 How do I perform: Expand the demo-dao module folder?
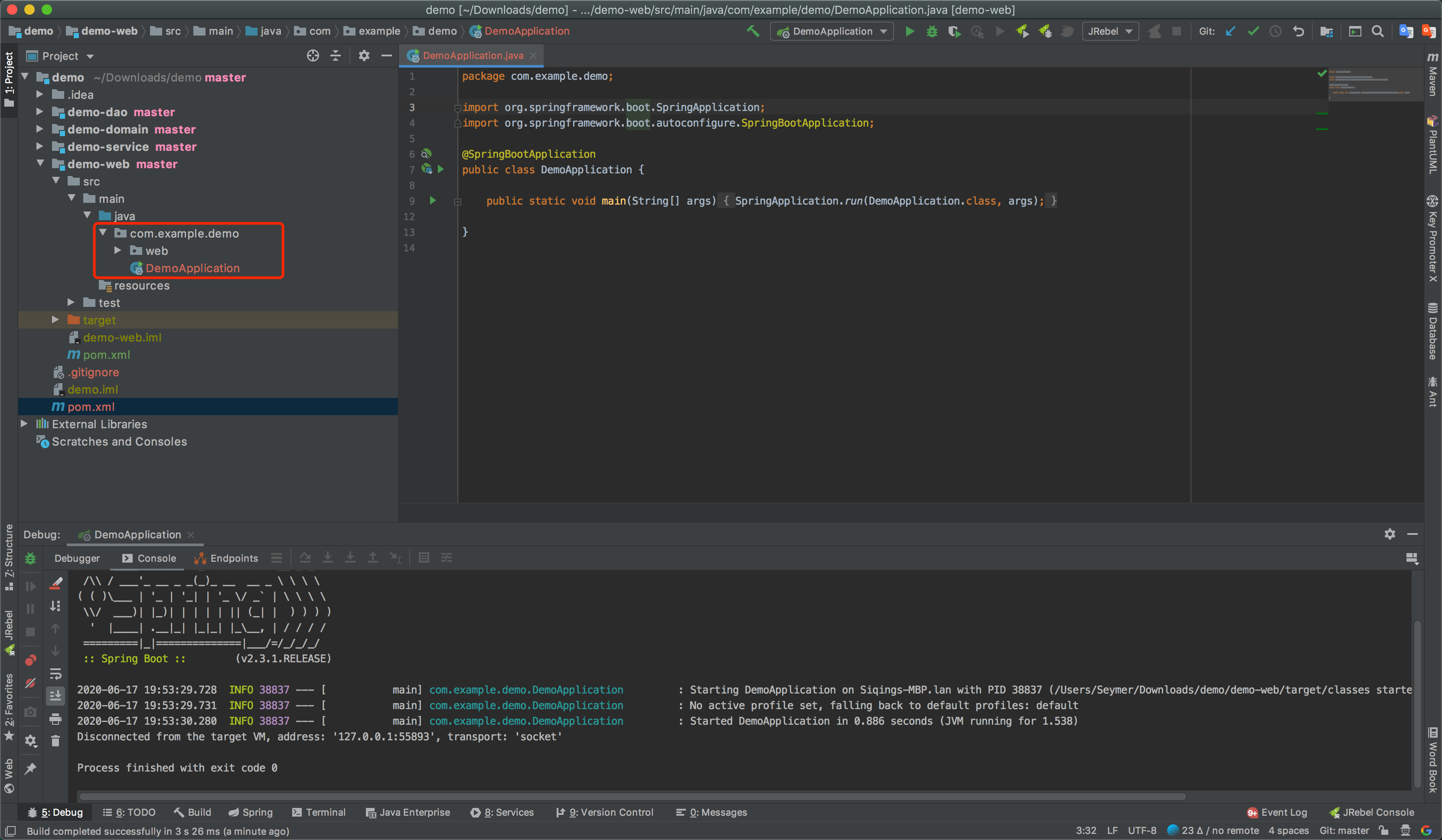click(39, 111)
